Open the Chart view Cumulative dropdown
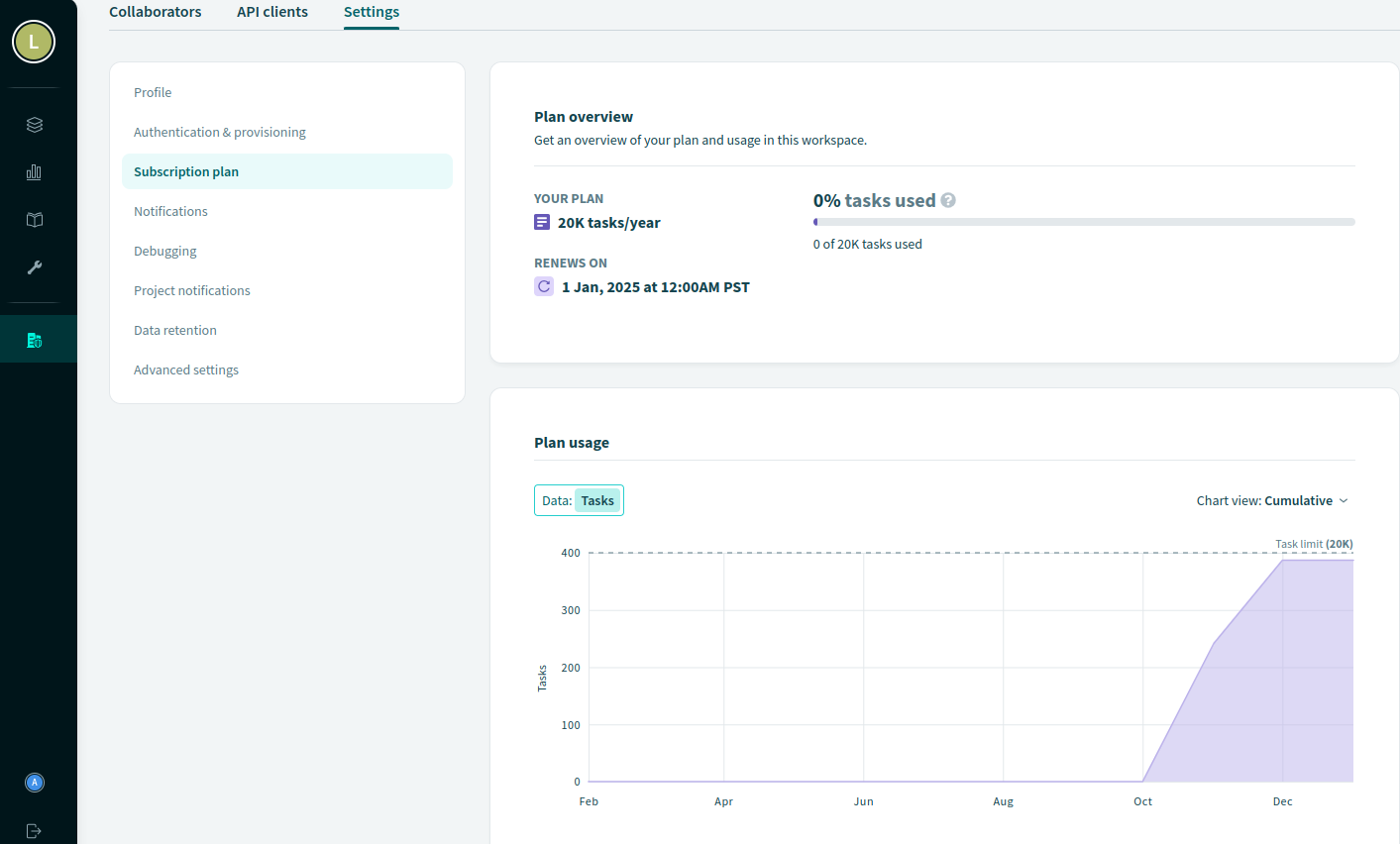 [1272, 500]
